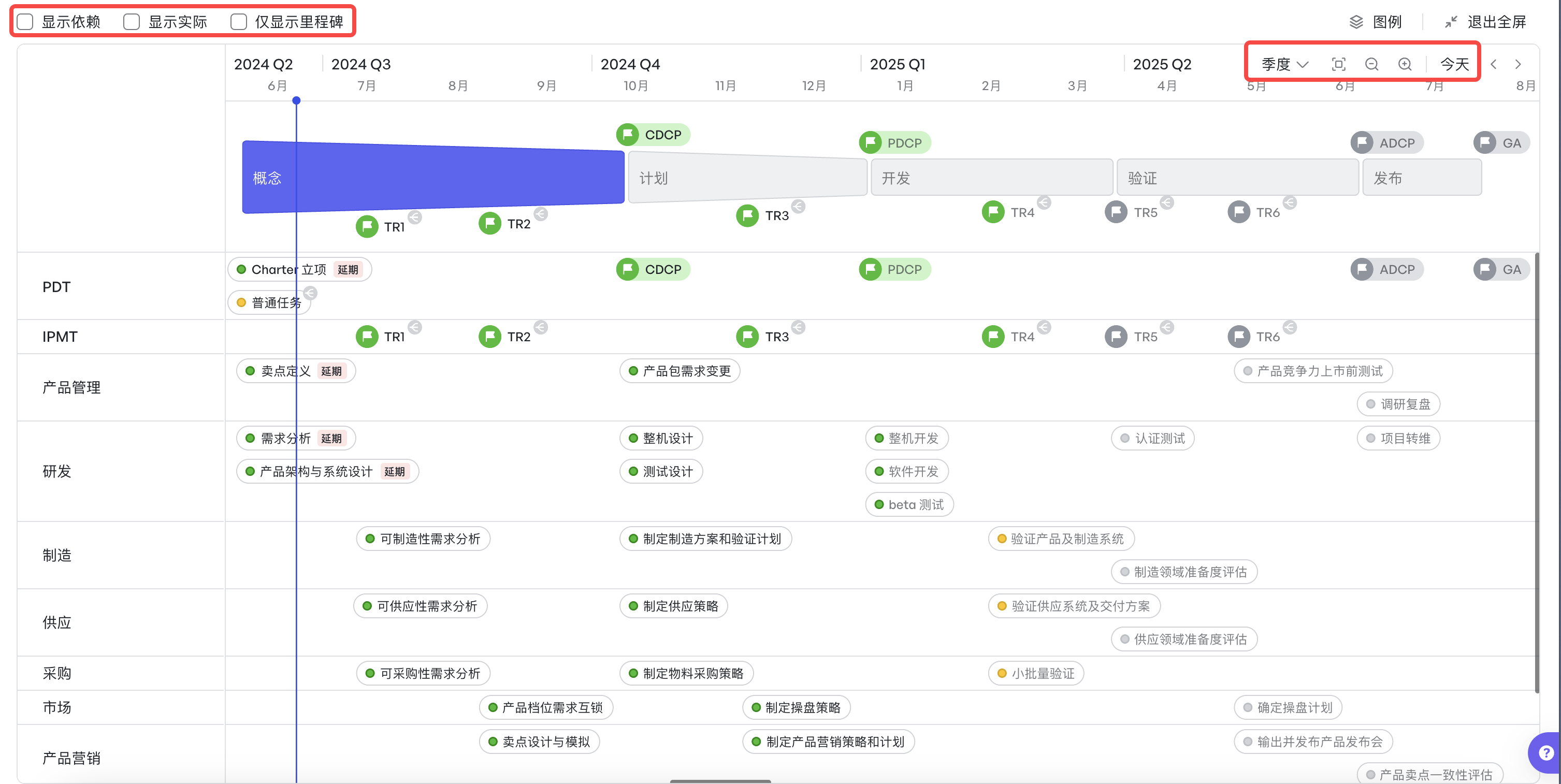Image resolution: width=1561 pixels, height=784 pixels.
Task: Click the 卖点设计与模拟 task
Action: point(539,742)
